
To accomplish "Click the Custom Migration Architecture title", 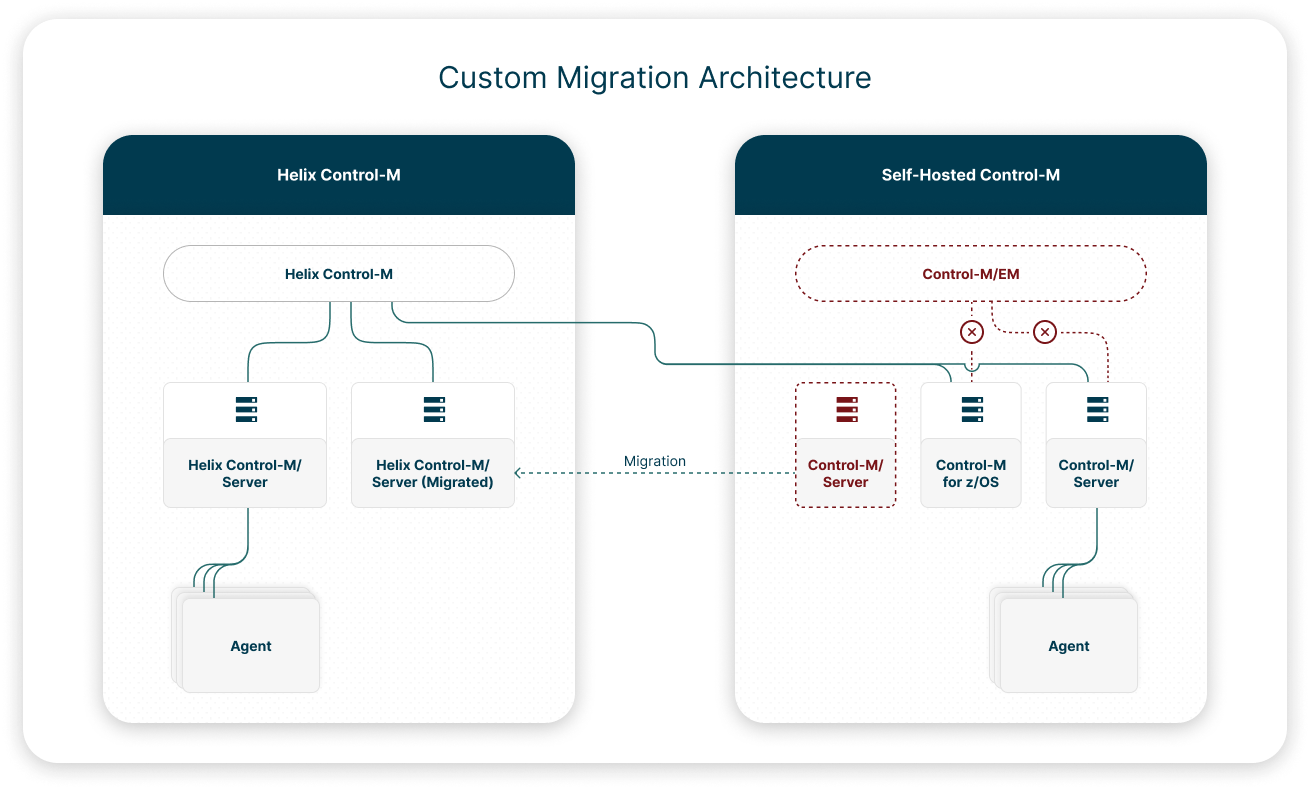I will [655, 78].
